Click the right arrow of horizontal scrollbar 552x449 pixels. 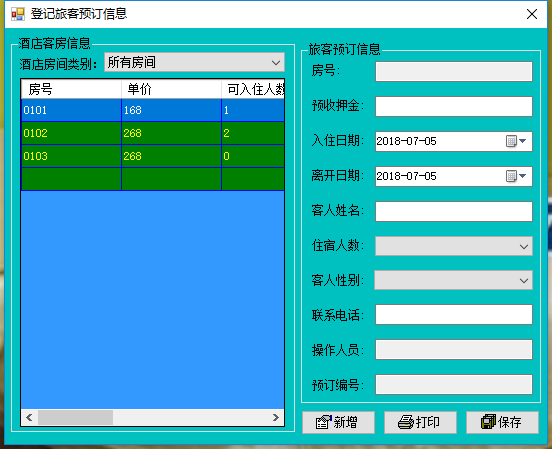click(276, 418)
